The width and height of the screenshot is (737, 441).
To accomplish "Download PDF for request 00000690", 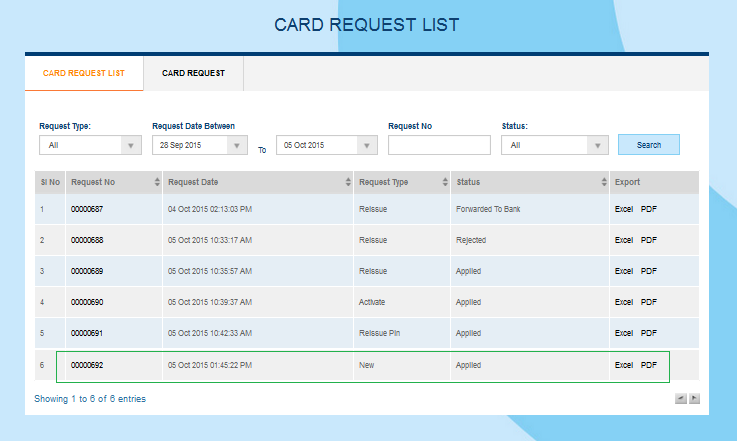I will (649, 302).
